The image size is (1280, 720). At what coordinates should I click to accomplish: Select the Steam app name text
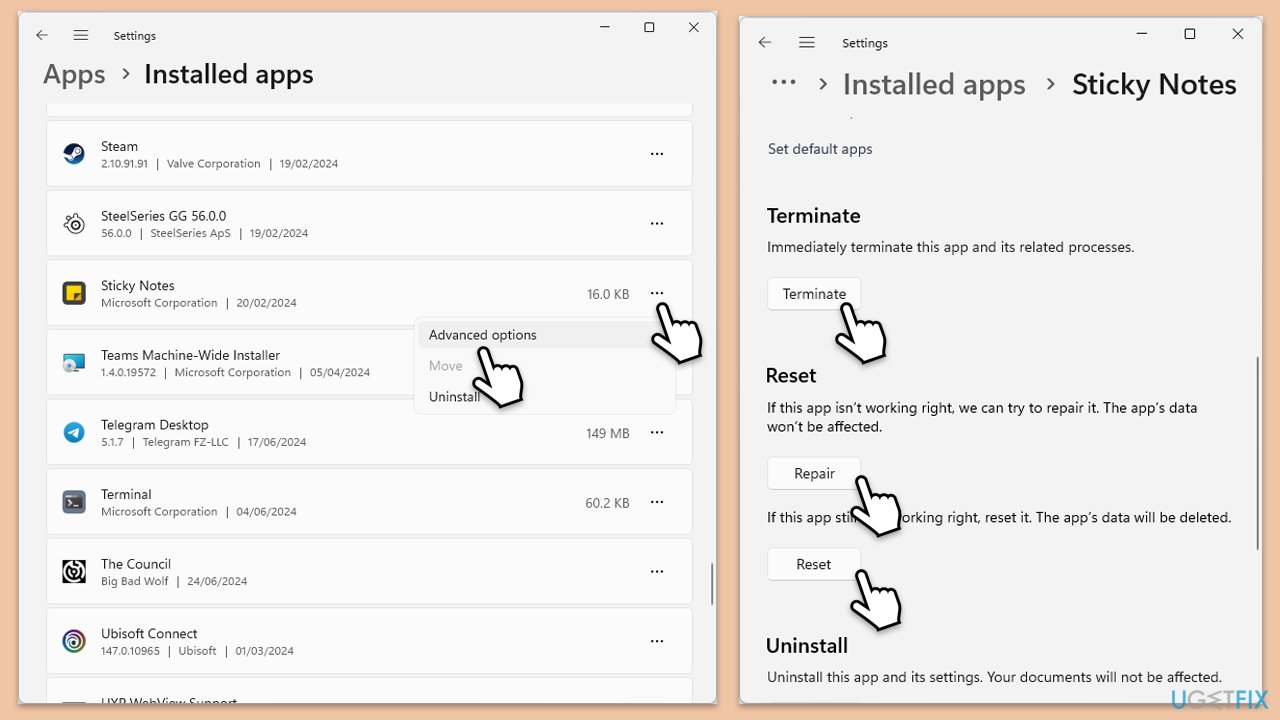coord(120,146)
